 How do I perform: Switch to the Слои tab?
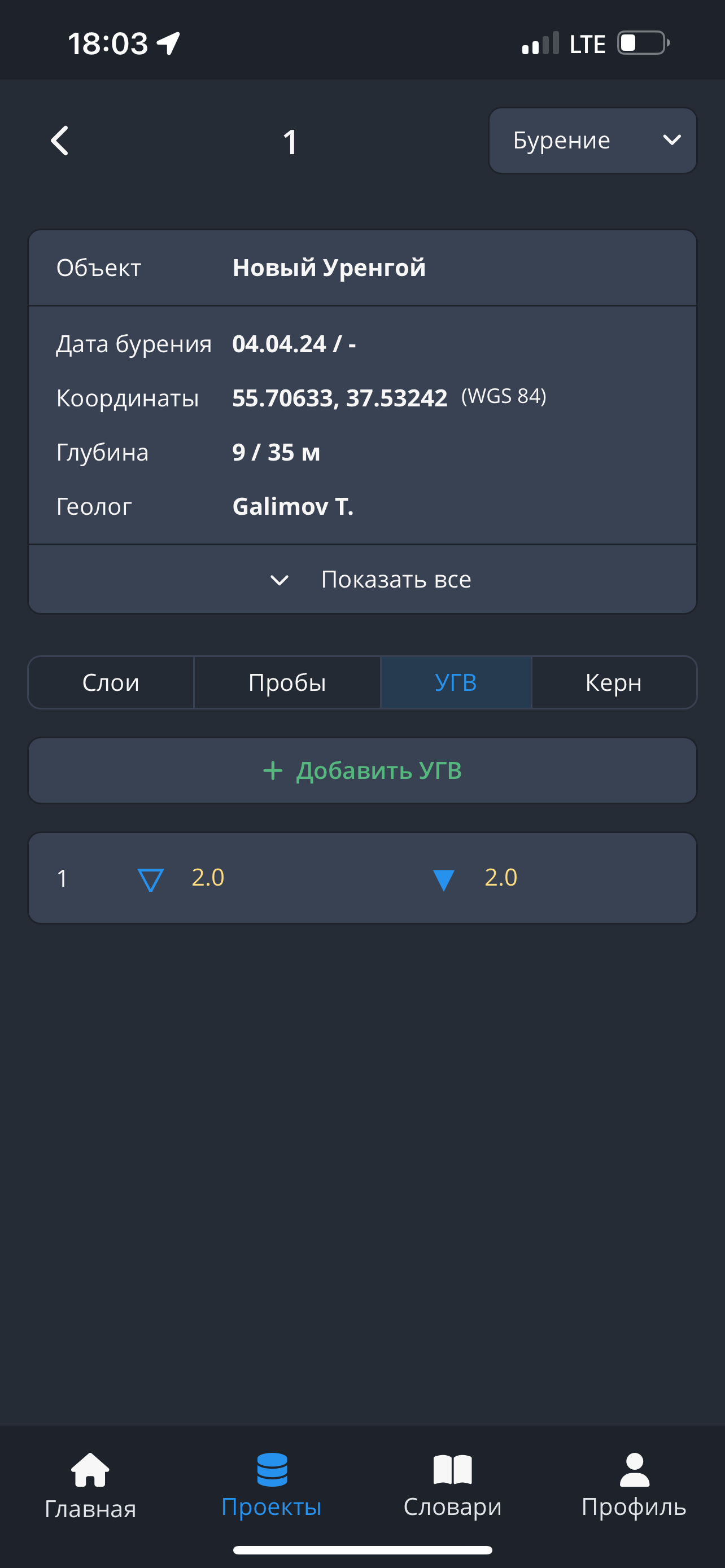(x=111, y=682)
